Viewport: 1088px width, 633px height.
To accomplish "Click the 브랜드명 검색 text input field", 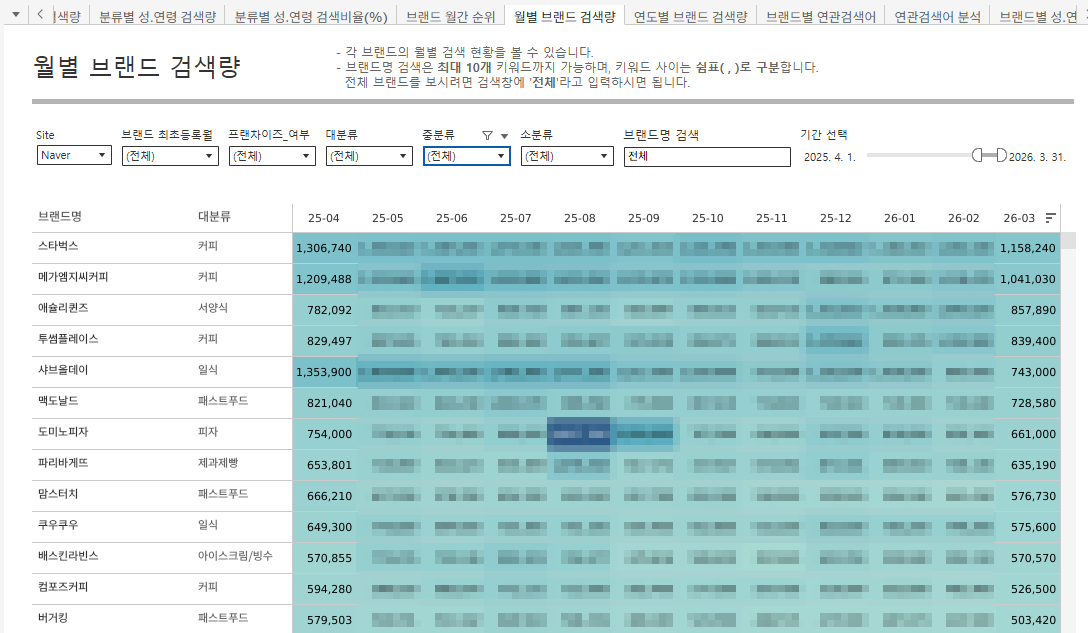I will pos(705,156).
